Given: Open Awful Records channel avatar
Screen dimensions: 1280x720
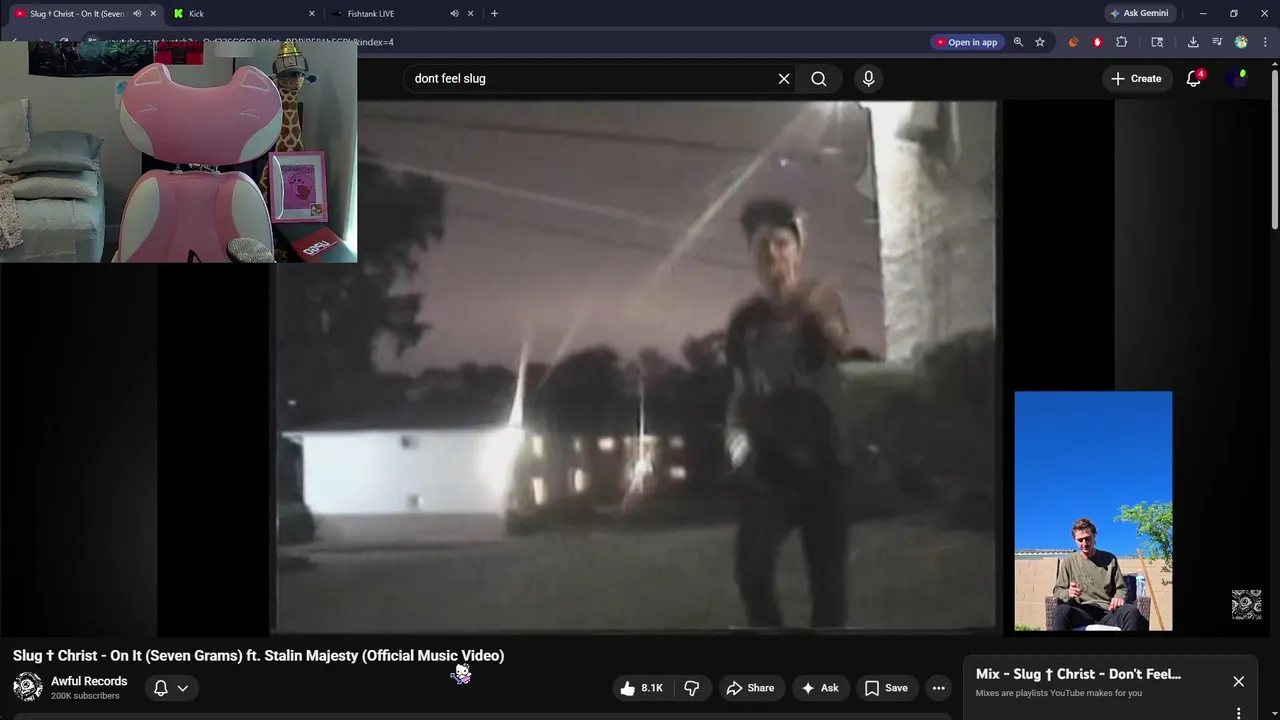Looking at the screenshot, I should (27, 687).
